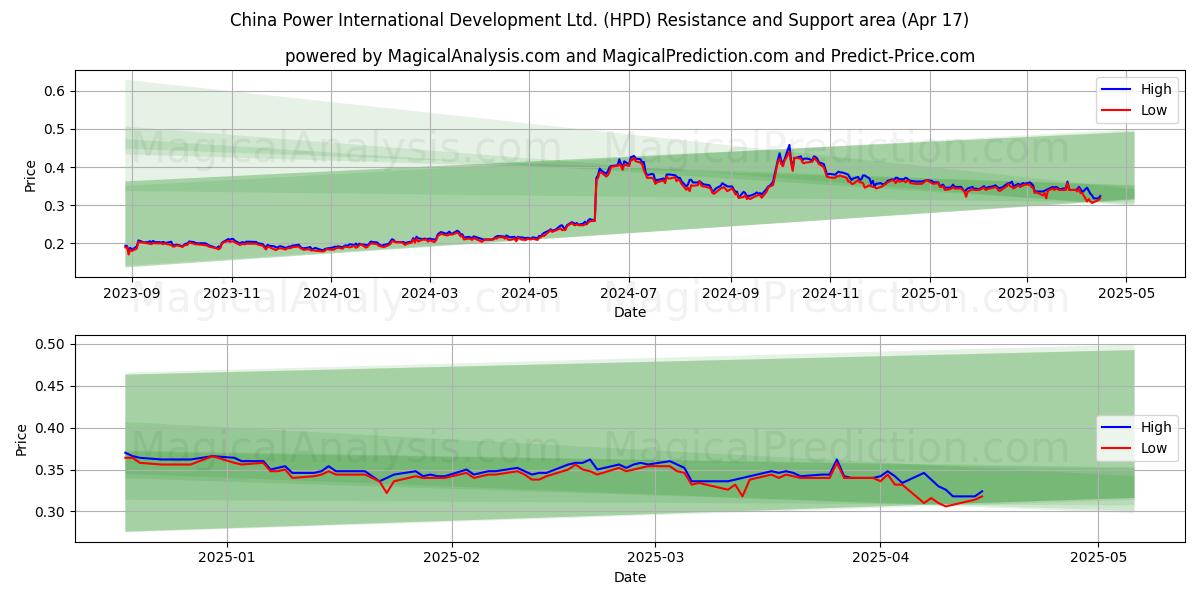Click the '2023-09' tick label on top chart

tap(131, 294)
